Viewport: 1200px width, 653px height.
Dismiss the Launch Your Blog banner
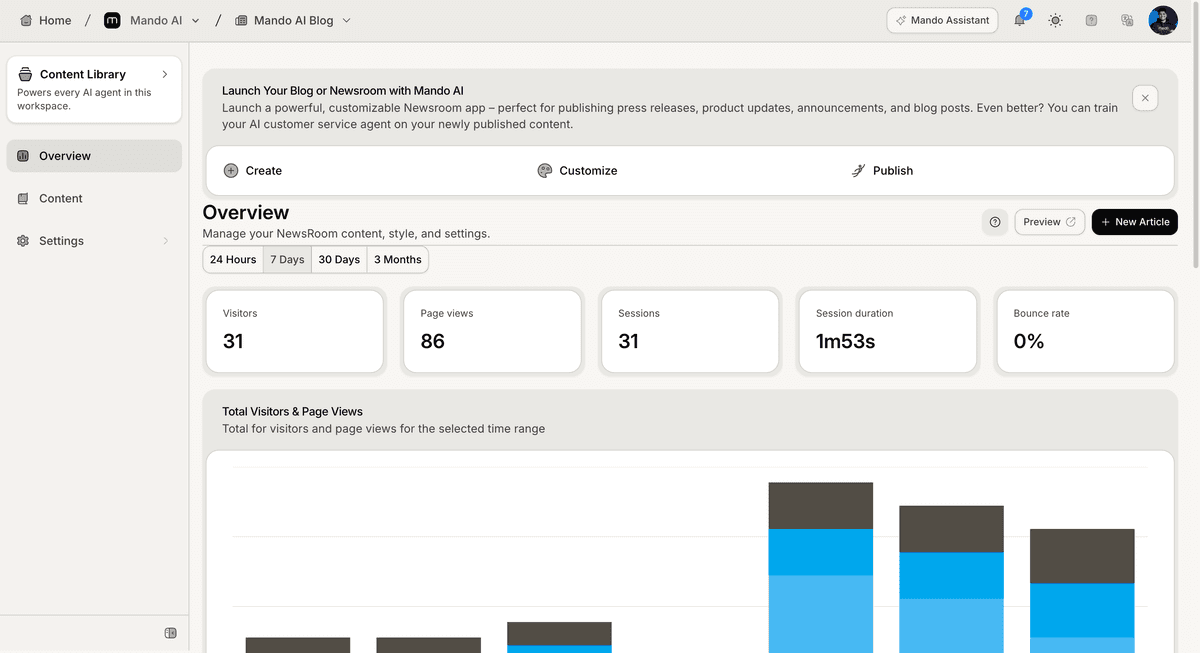pyautogui.click(x=1145, y=98)
